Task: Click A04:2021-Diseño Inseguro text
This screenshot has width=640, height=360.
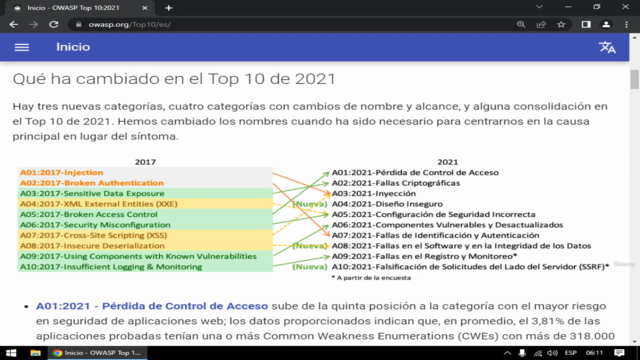Action: click(x=387, y=204)
